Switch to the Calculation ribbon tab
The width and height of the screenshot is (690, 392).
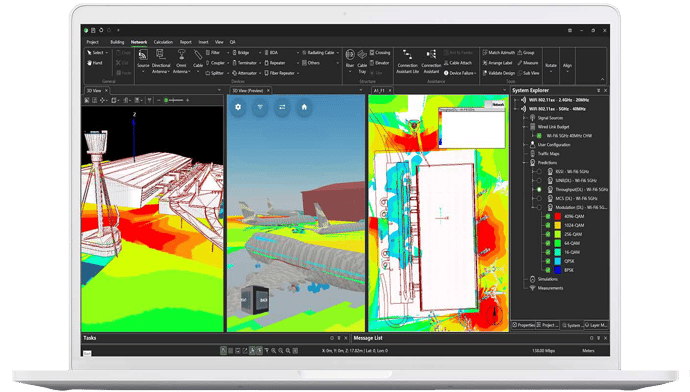[x=163, y=42]
